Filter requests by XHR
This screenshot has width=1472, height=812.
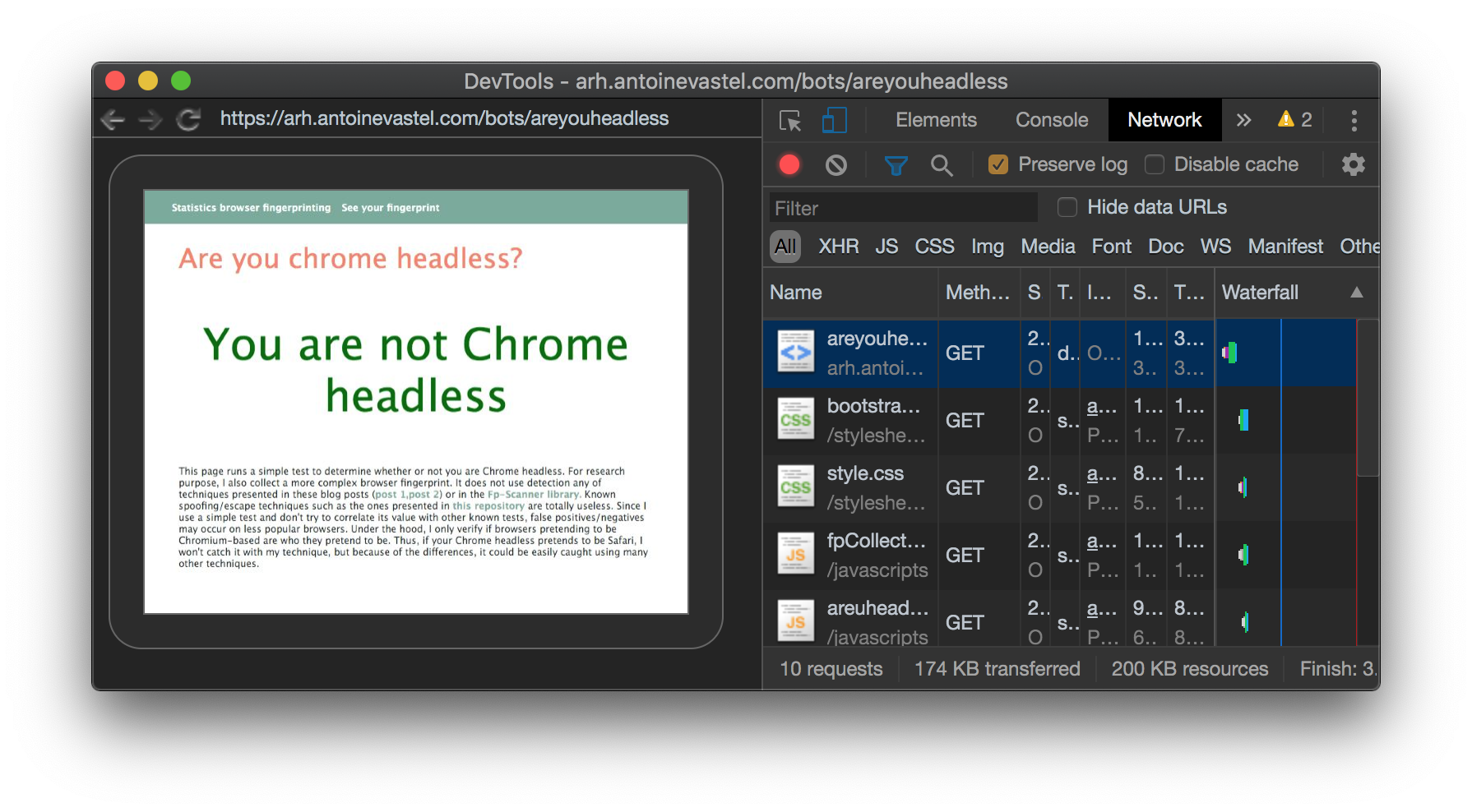(839, 247)
